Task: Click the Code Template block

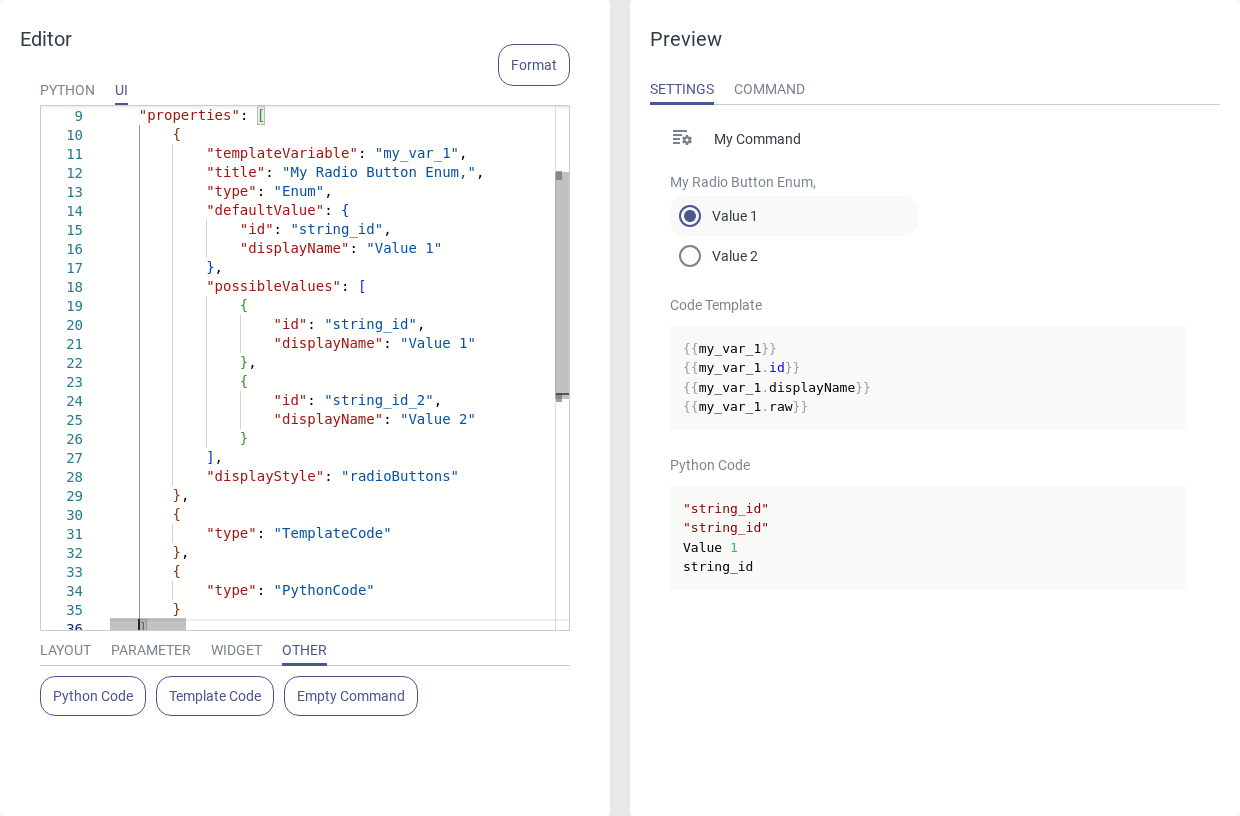Action: [x=927, y=378]
